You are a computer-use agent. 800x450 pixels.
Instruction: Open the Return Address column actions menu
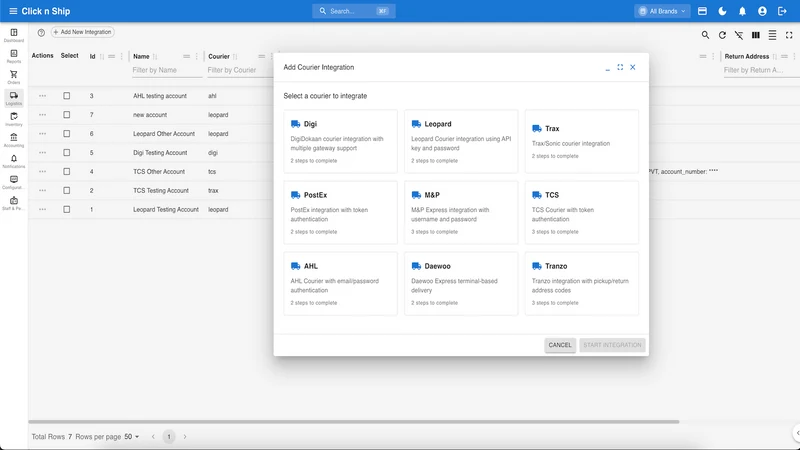point(794,57)
